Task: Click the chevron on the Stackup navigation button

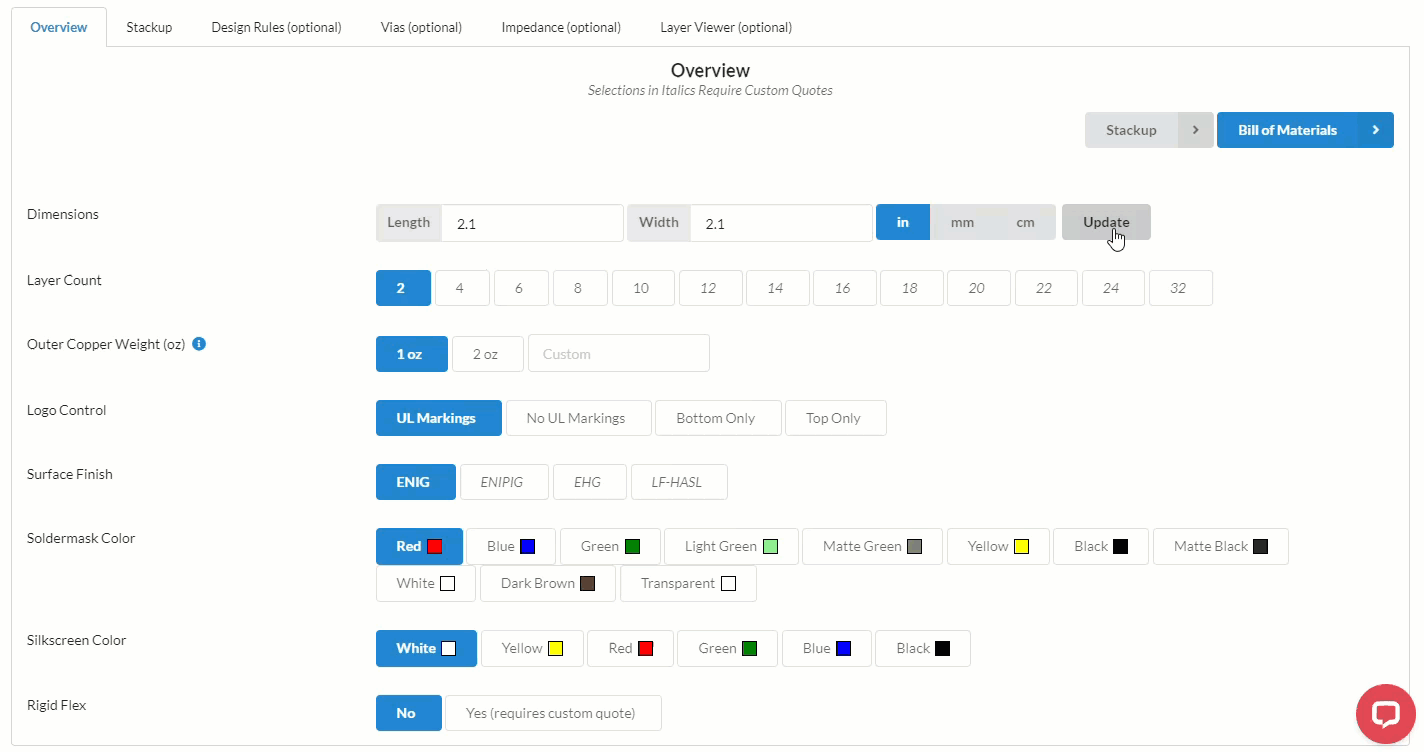Action: [1196, 129]
